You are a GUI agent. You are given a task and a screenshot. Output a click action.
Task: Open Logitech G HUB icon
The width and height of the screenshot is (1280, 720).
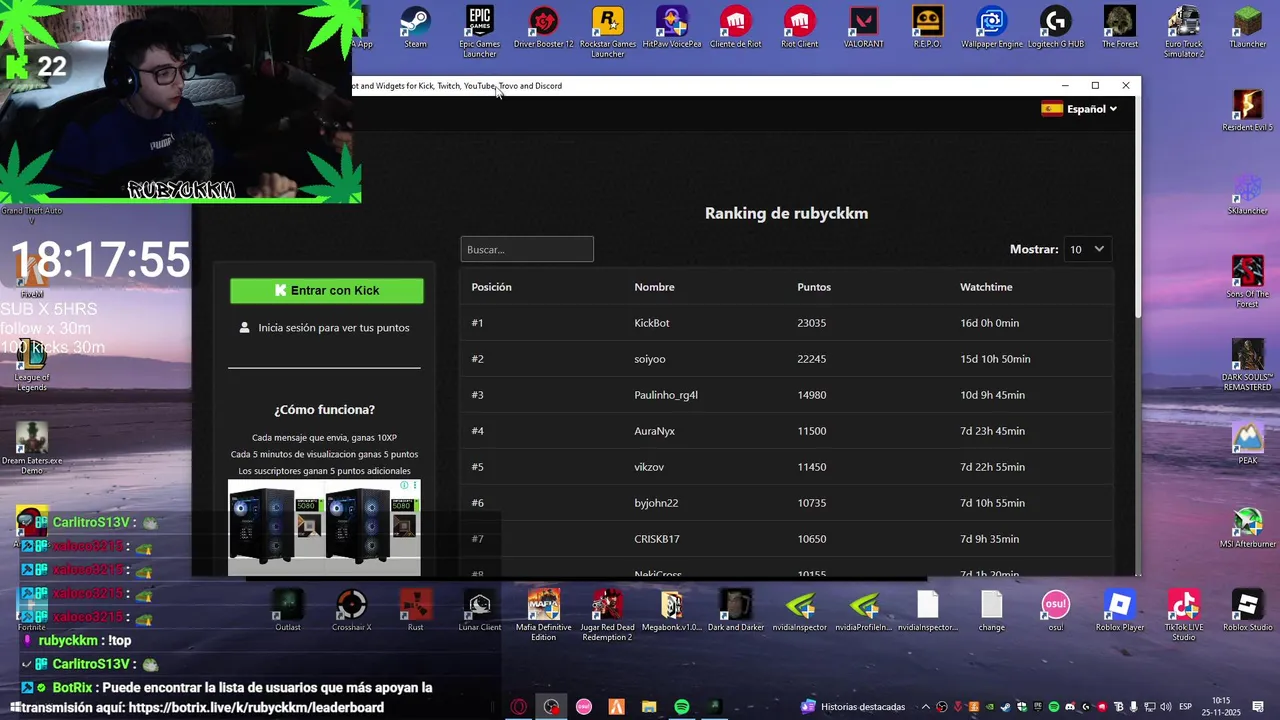click(1056, 27)
